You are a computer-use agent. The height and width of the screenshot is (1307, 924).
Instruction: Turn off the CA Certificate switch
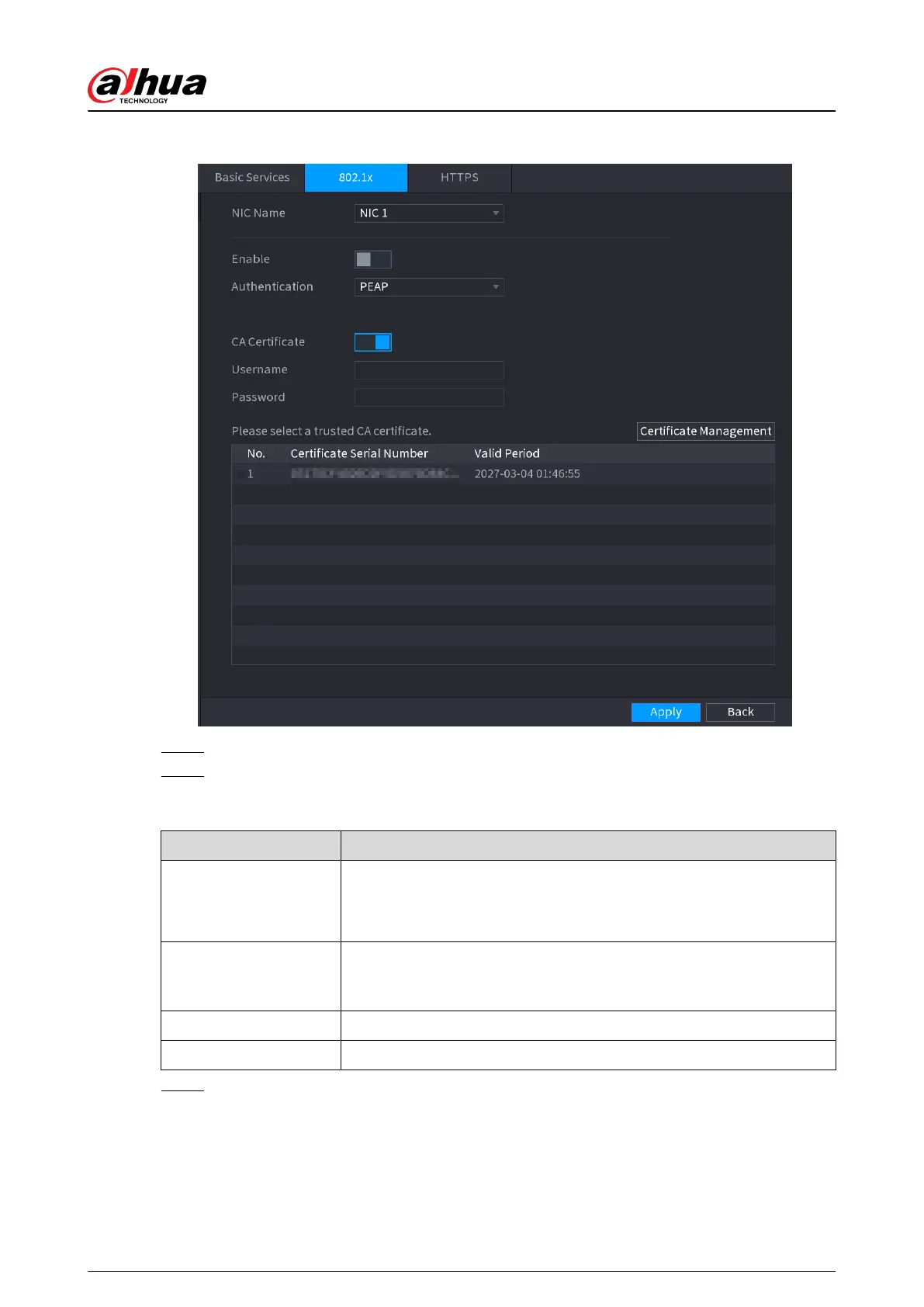click(x=373, y=342)
